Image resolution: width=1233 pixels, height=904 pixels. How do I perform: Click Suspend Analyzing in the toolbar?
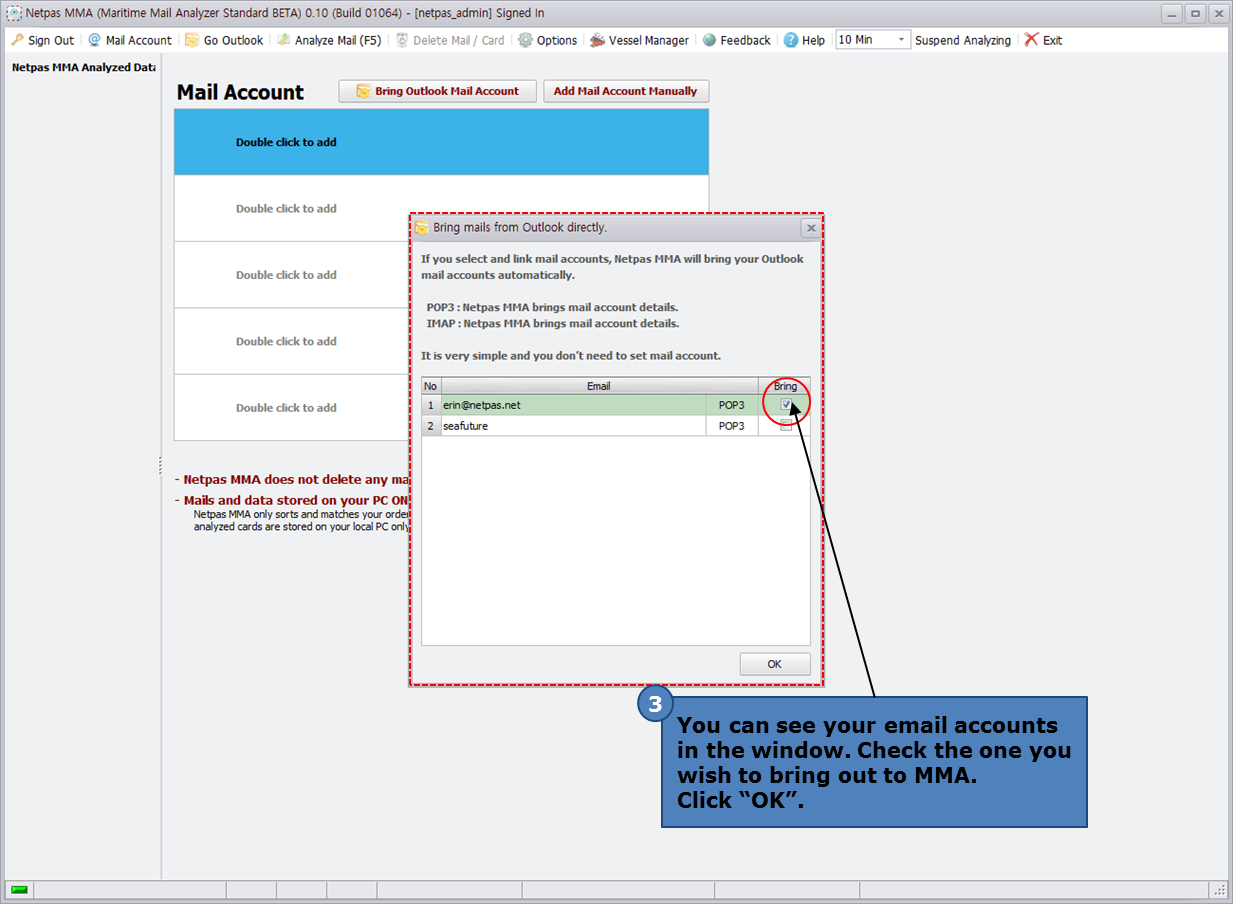tap(962, 40)
